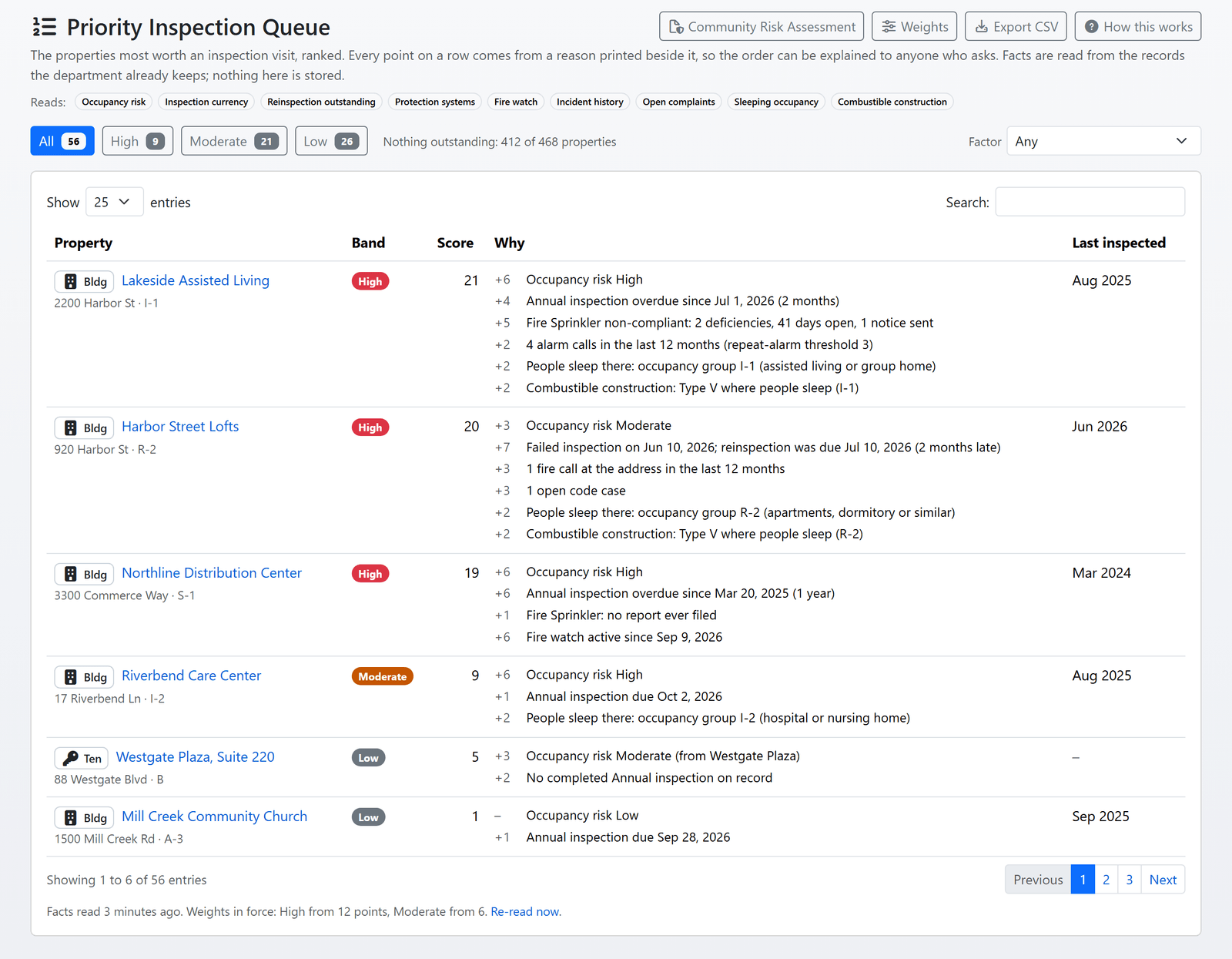Viewport: 1232px width, 959px height.
Task: Open the Show entries count dropdown
Action: 114,202
